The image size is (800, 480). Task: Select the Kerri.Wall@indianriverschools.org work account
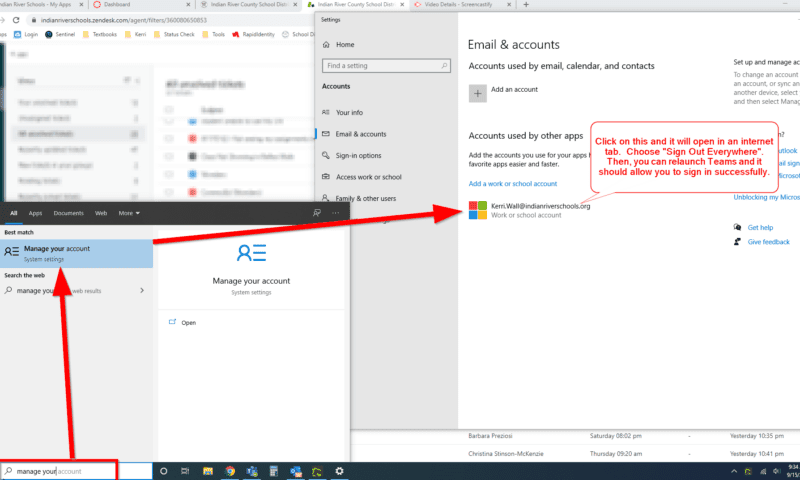(x=530, y=210)
